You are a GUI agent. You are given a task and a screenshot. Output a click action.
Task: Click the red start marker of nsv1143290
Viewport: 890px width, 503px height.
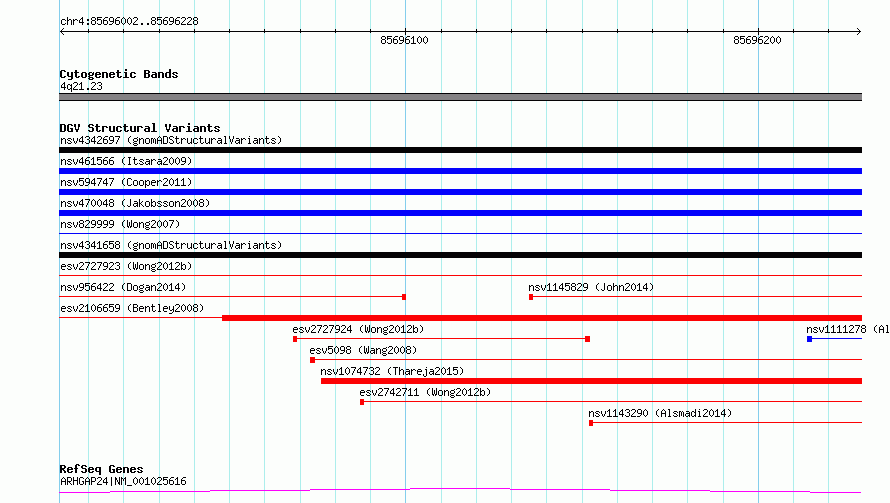tap(591, 423)
